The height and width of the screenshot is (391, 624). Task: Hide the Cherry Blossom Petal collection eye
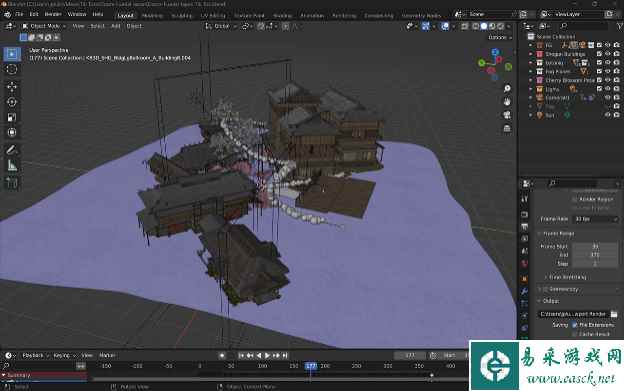pos(608,80)
